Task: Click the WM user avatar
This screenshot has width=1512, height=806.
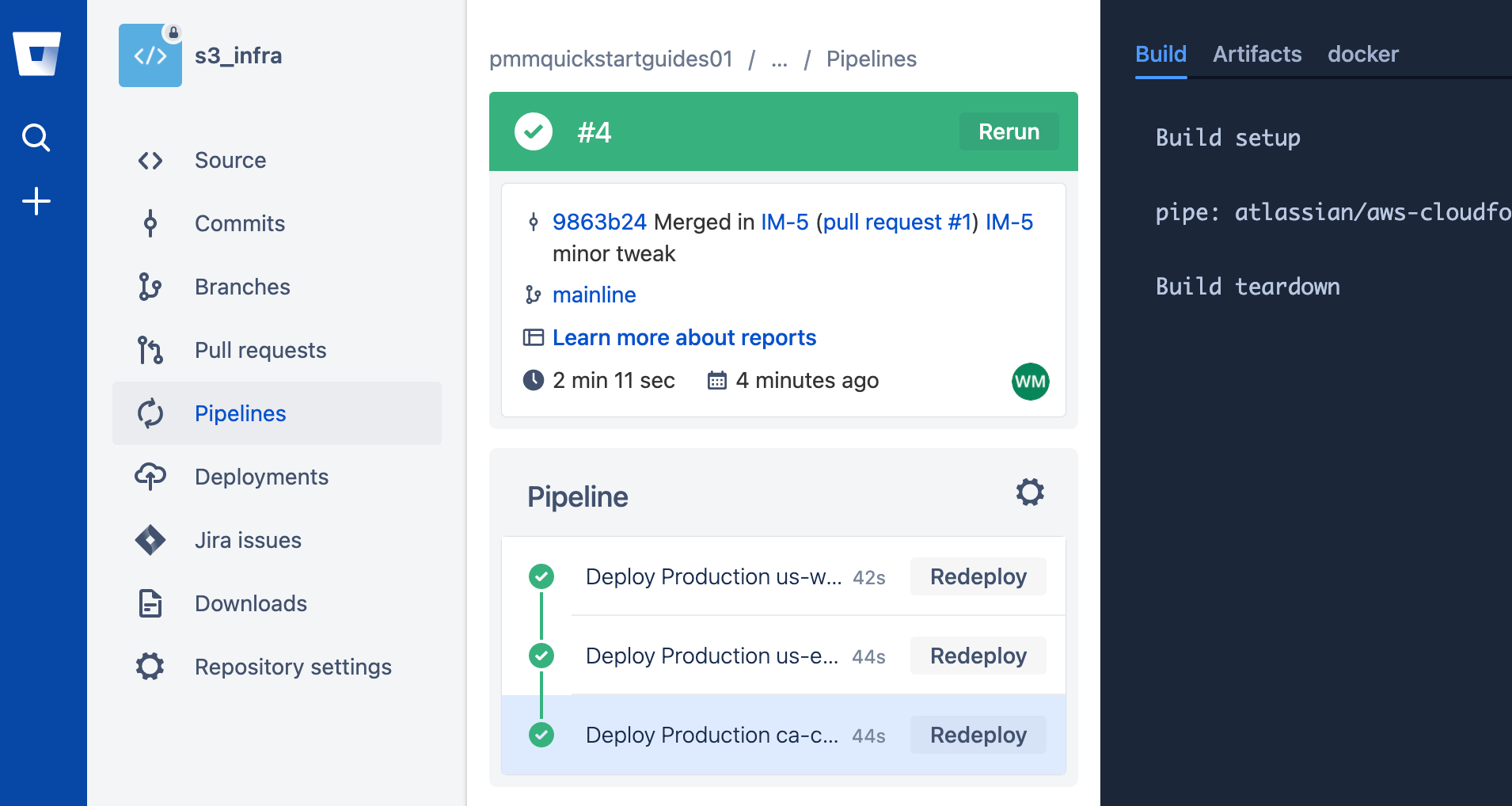Action: tap(1031, 381)
